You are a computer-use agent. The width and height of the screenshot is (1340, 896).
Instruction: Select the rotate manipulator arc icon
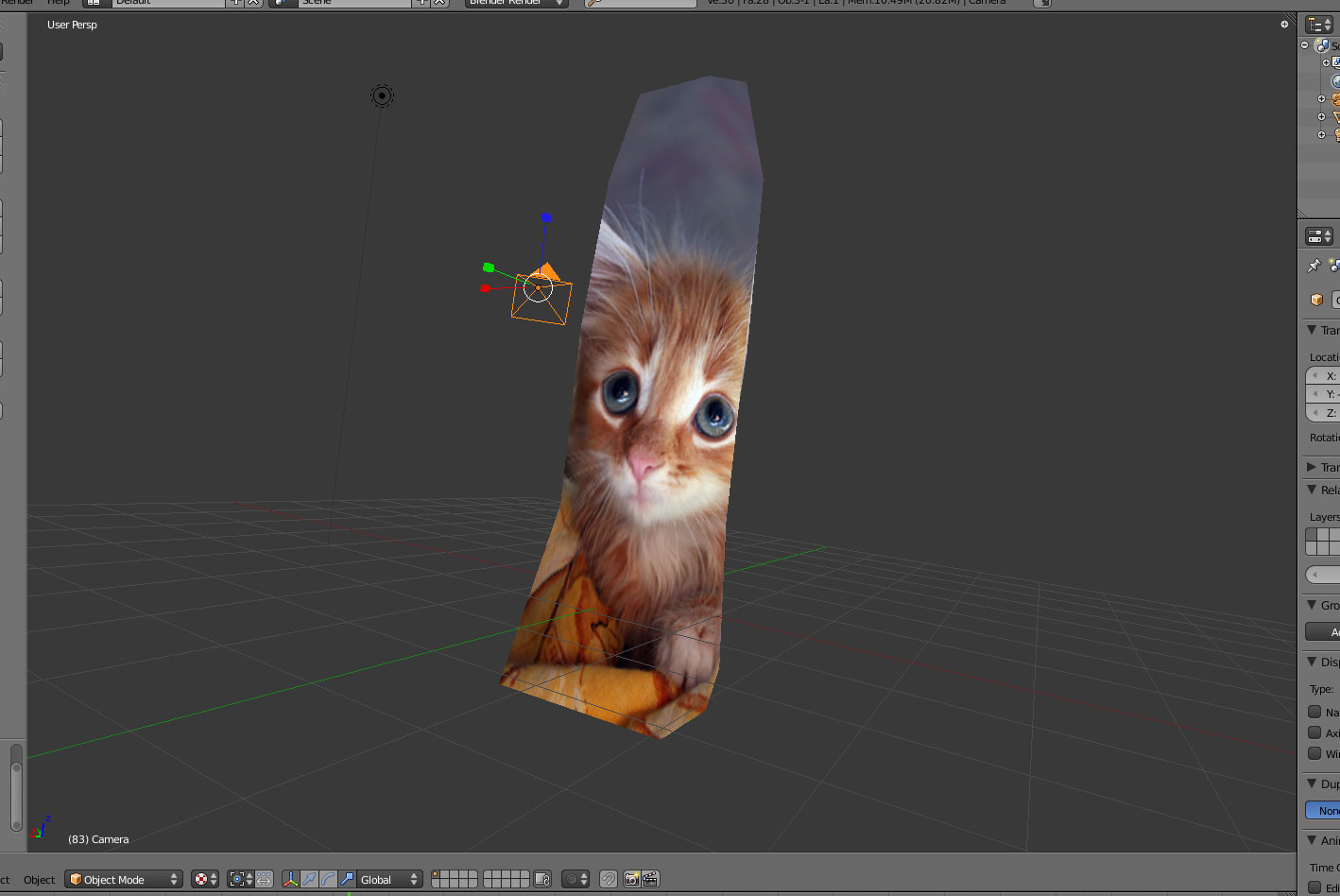(x=329, y=879)
